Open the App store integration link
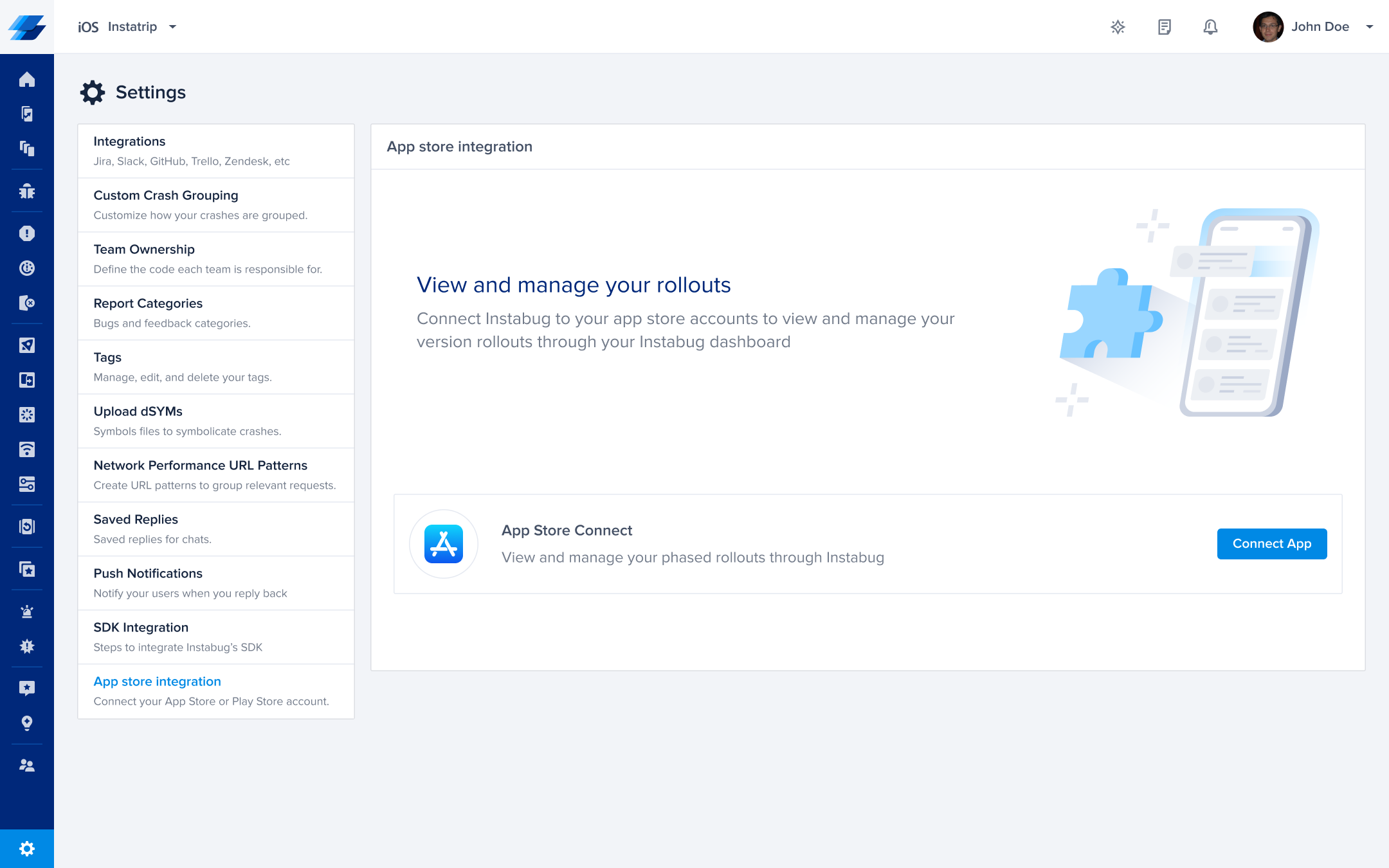This screenshot has height=868, width=1389. (158, 681)
